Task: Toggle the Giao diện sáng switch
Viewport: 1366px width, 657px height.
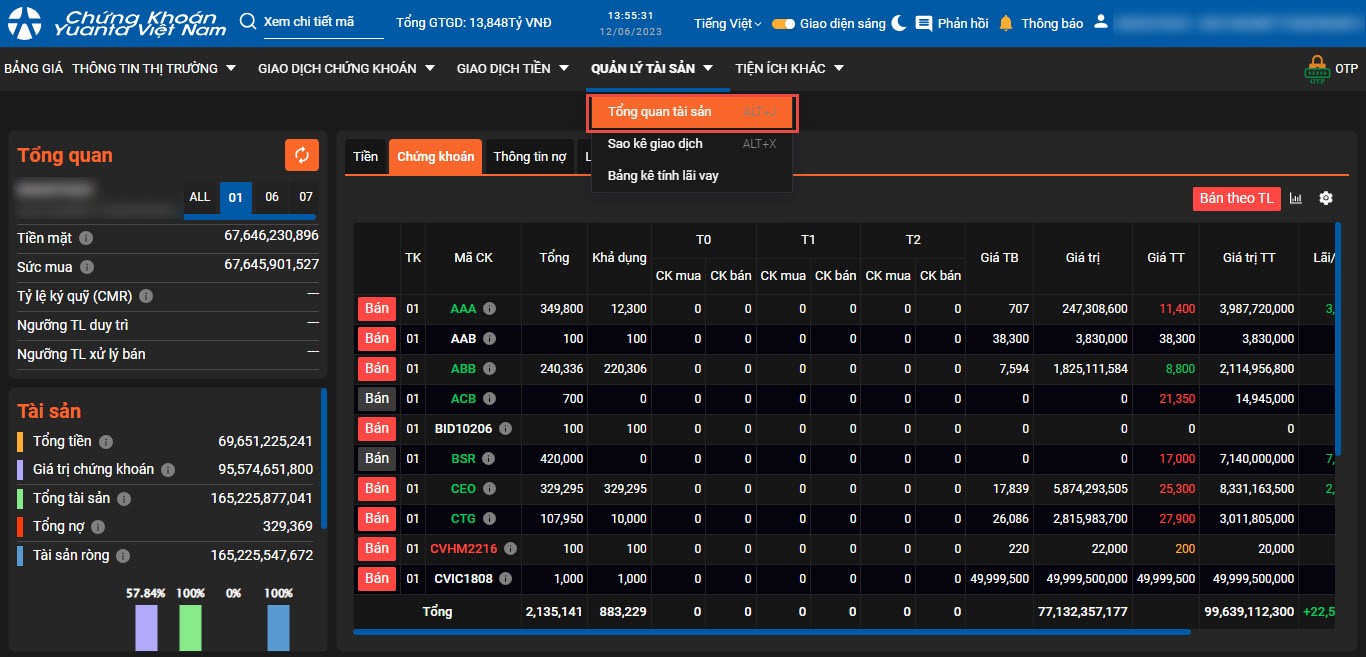Action: tap(783, 23)
